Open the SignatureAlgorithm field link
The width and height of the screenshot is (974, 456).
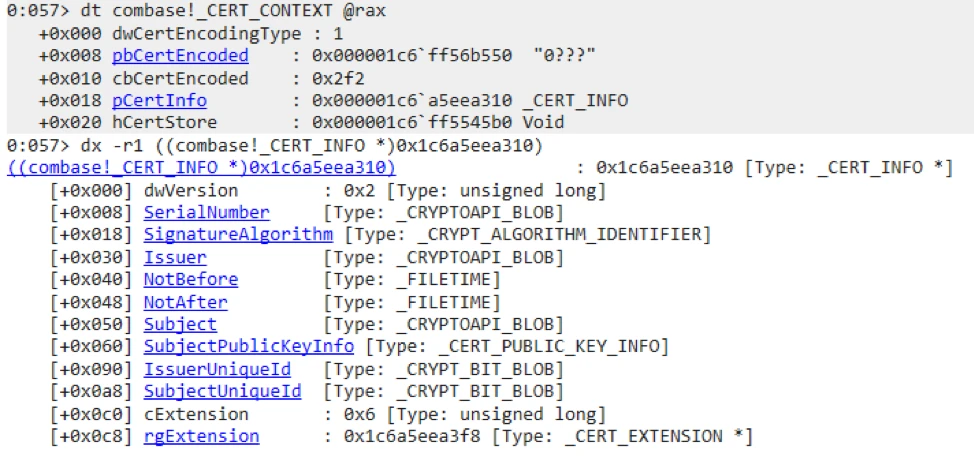(x=238, y=234)
